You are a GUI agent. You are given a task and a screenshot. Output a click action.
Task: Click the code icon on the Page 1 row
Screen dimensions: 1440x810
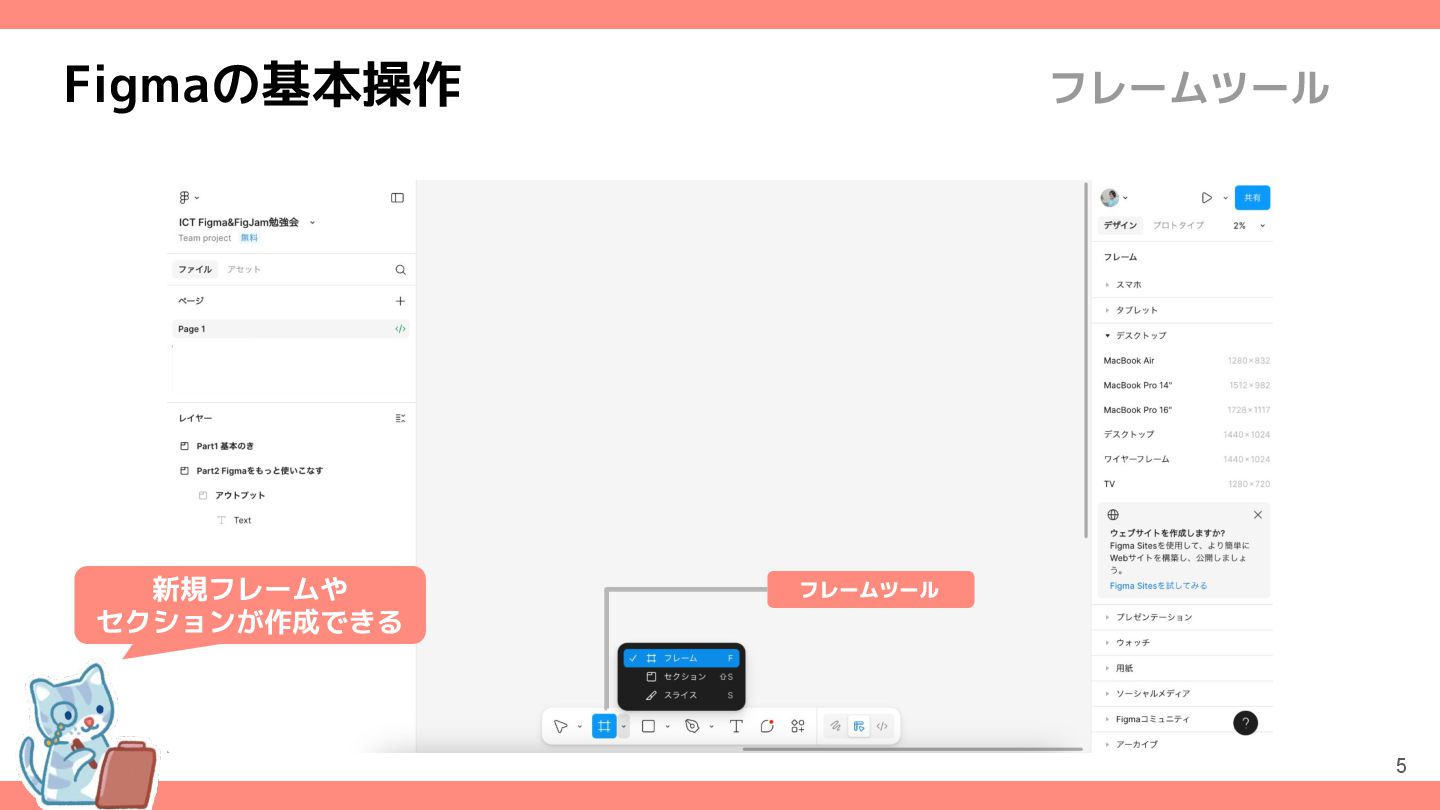[x=400, y=329]
